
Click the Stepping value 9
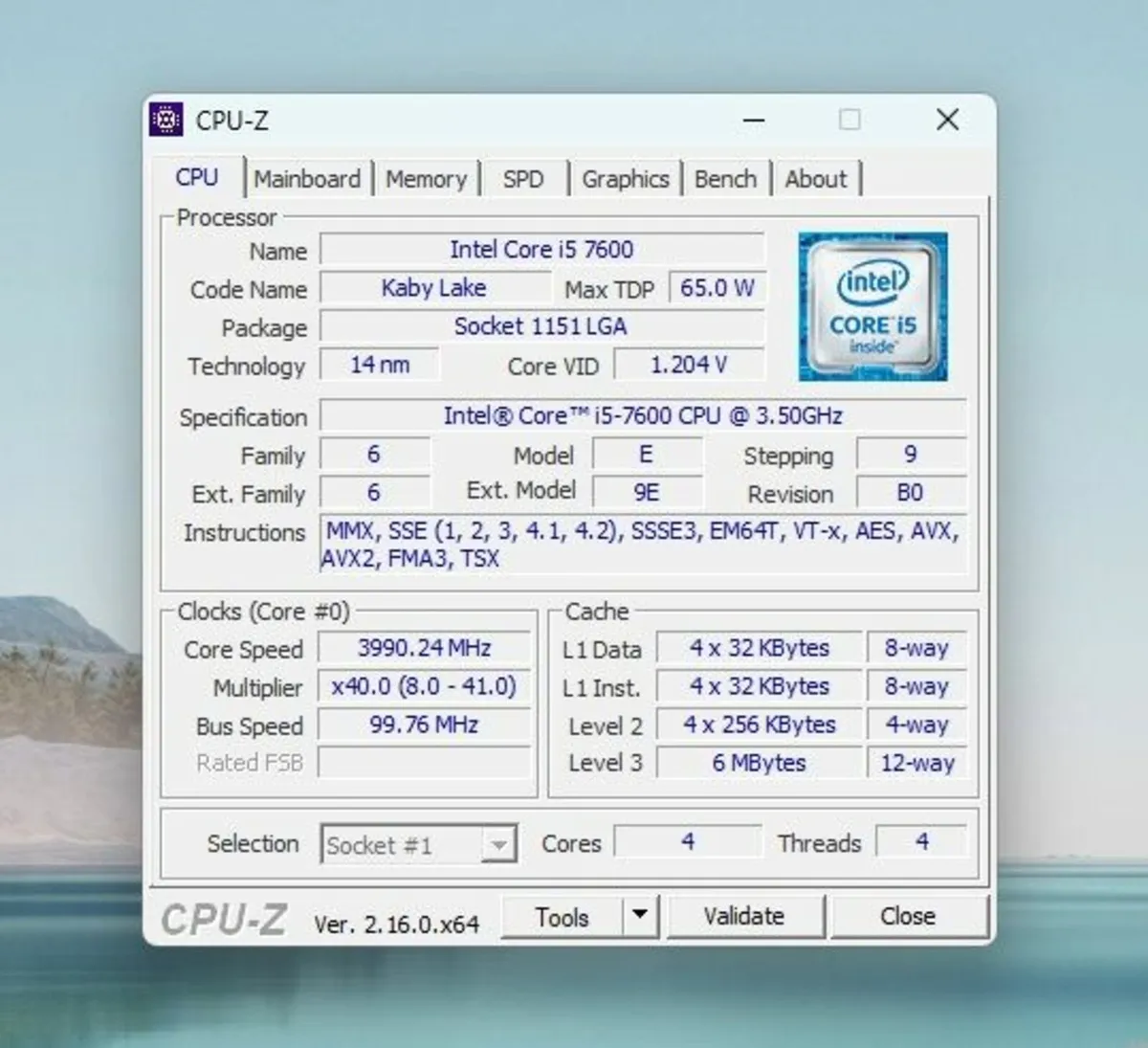tap(911, 454)
